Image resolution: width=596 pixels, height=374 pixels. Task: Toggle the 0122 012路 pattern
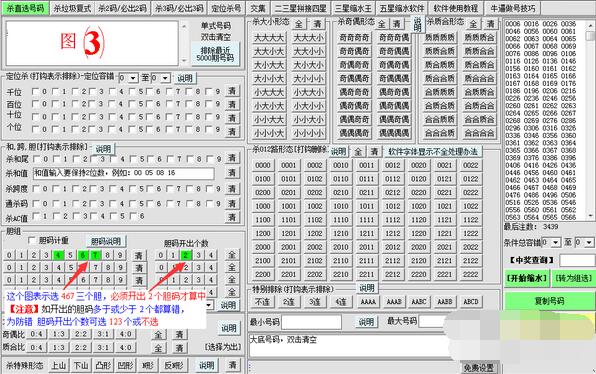point(471,179)
